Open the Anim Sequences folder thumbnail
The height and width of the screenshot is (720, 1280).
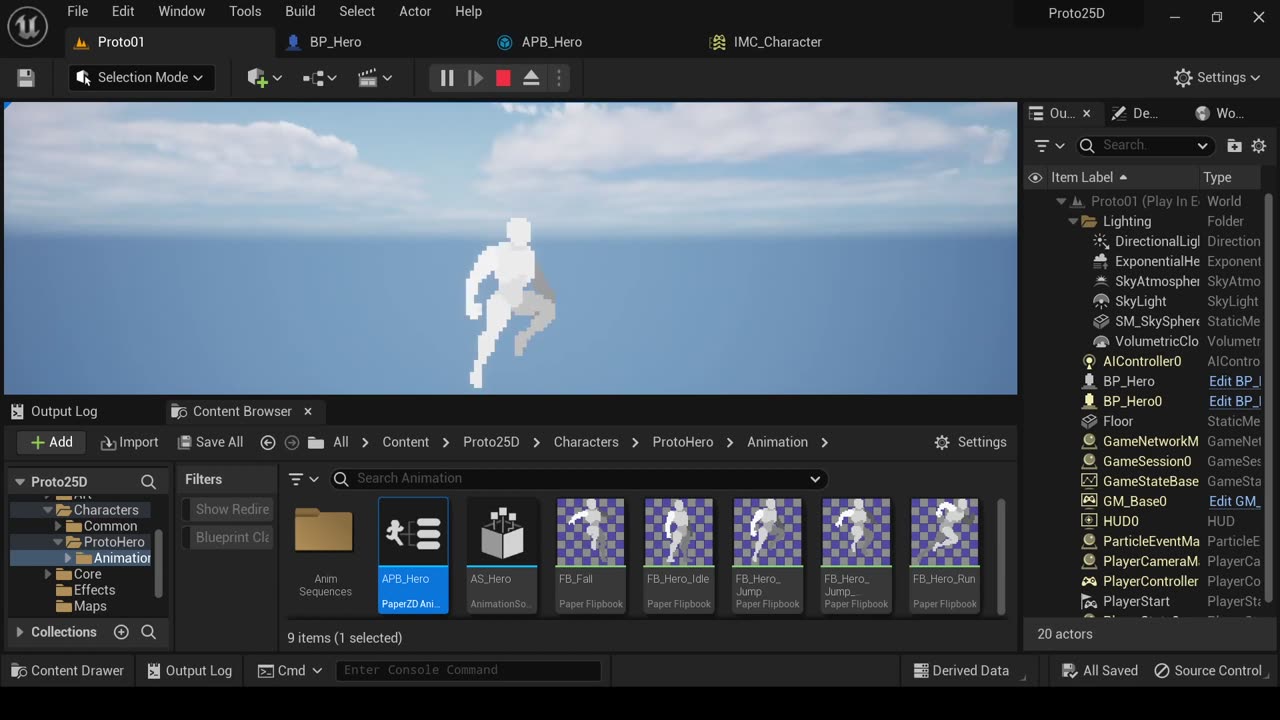click(325, 553)
